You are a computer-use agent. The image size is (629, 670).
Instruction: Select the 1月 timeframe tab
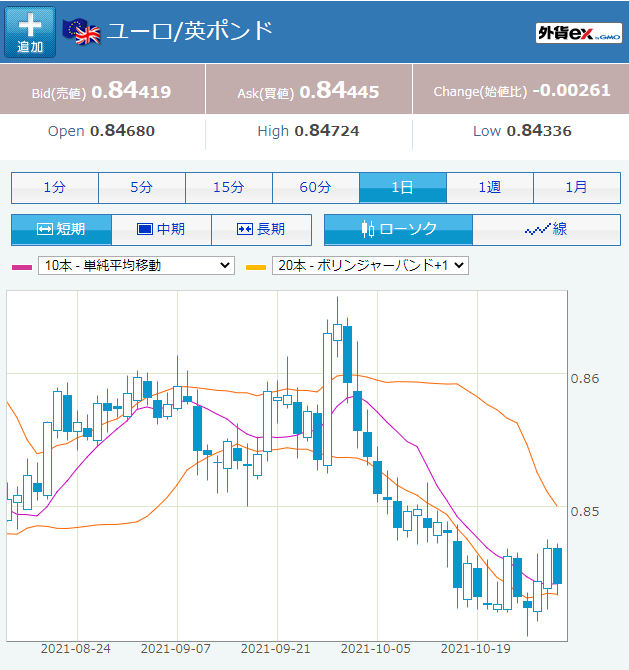577,188
